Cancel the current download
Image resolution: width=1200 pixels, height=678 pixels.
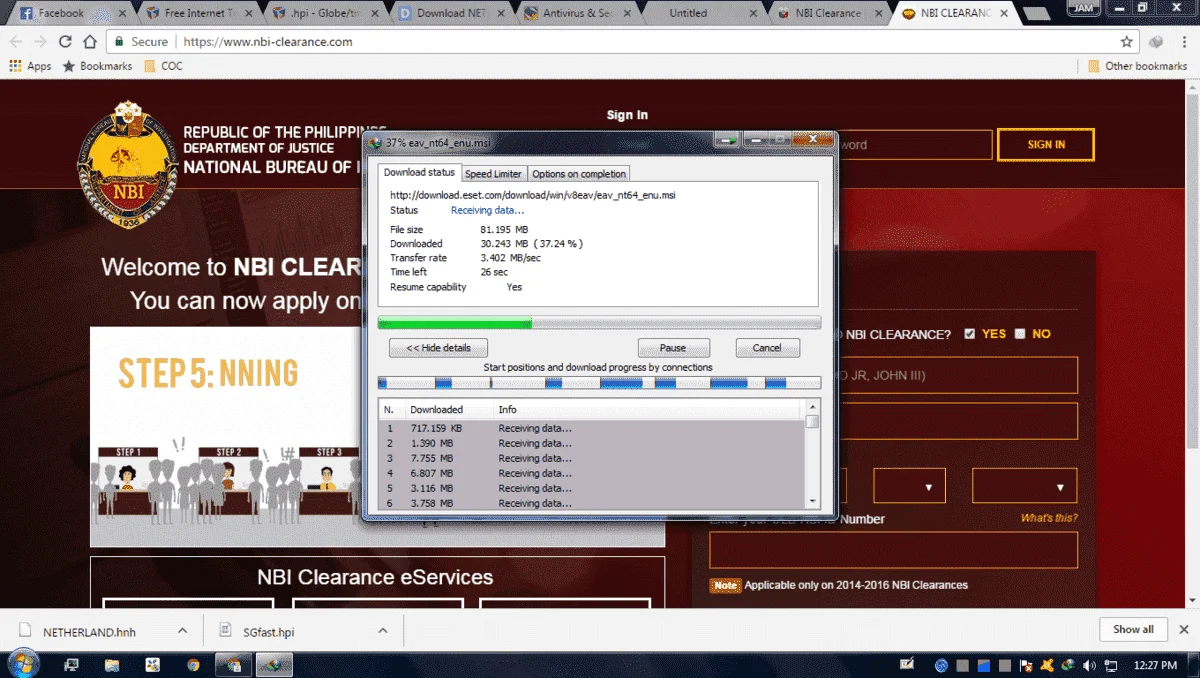[x=767, y=348]
